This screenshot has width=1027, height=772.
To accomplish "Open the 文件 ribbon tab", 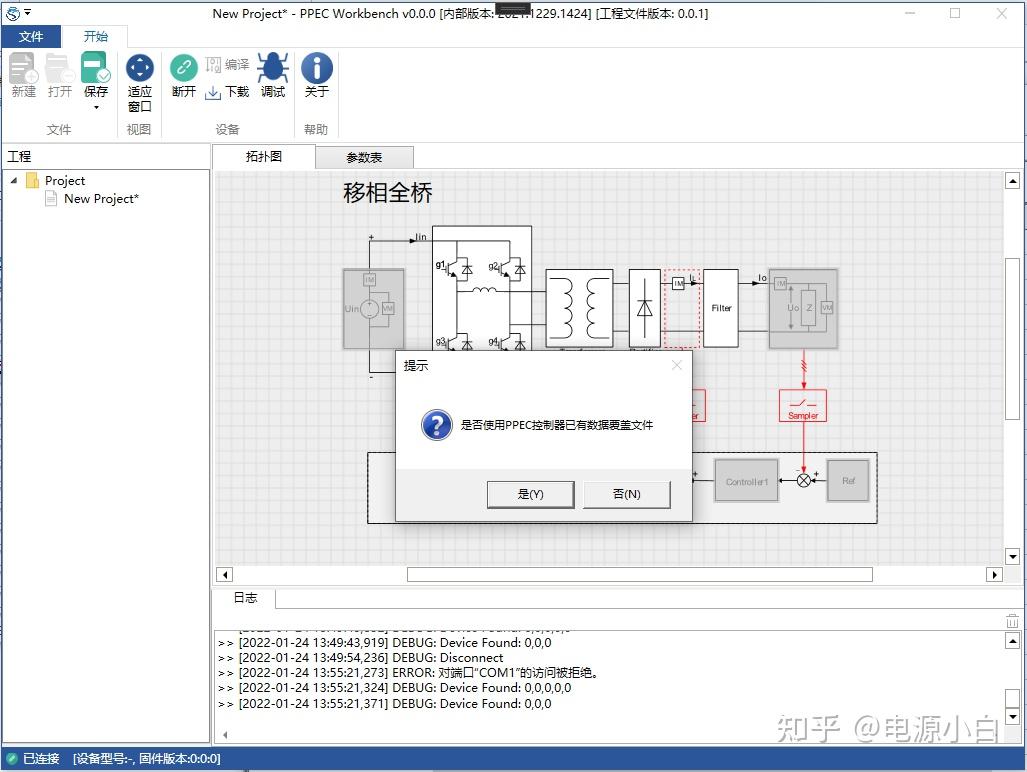I will 31,37.
